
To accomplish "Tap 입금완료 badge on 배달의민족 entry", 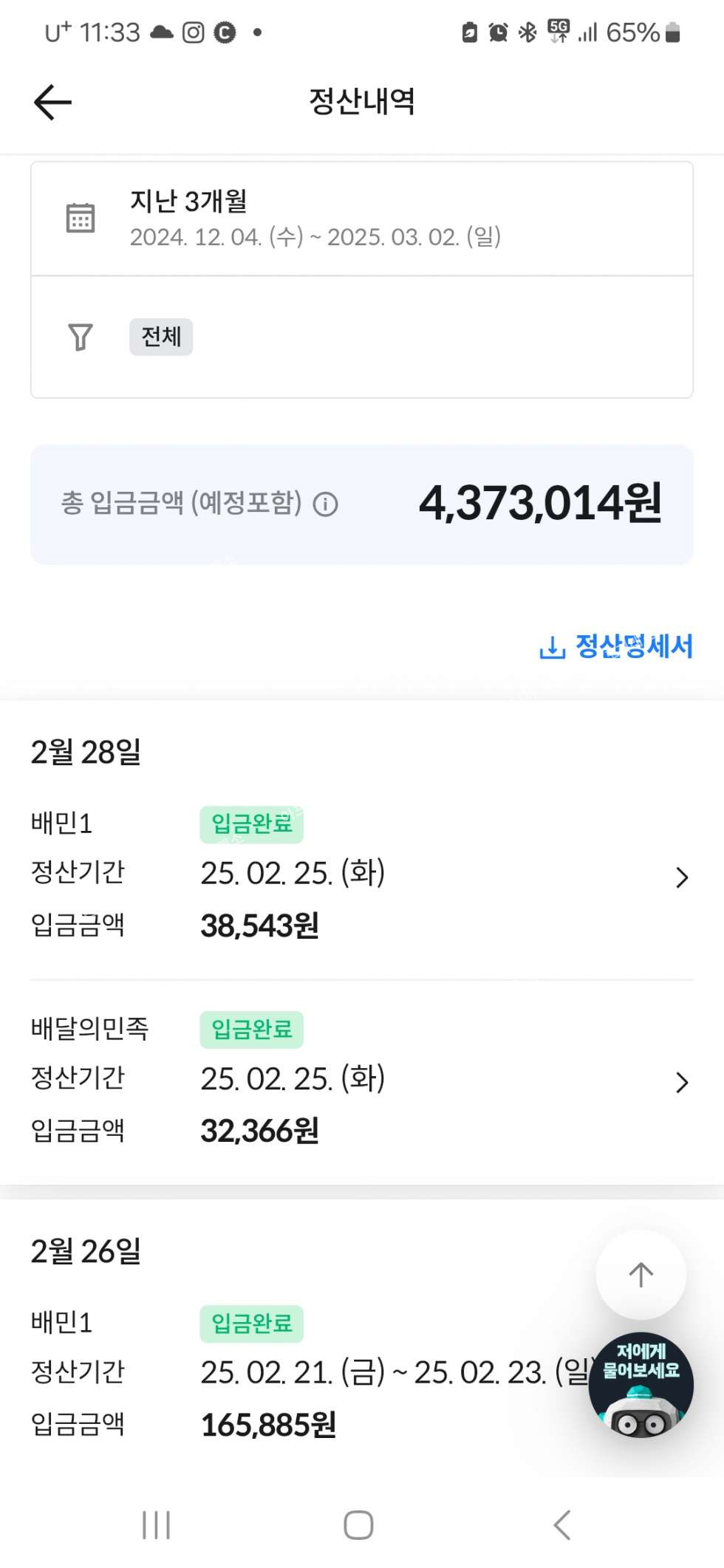I will pos(251,1030).
